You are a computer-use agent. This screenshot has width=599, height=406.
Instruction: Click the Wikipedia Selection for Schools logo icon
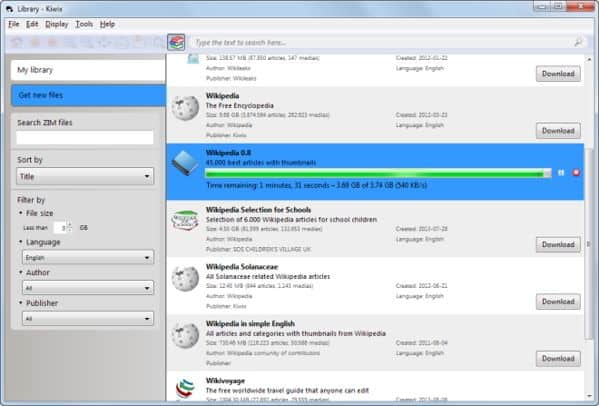tap(185, 220)
